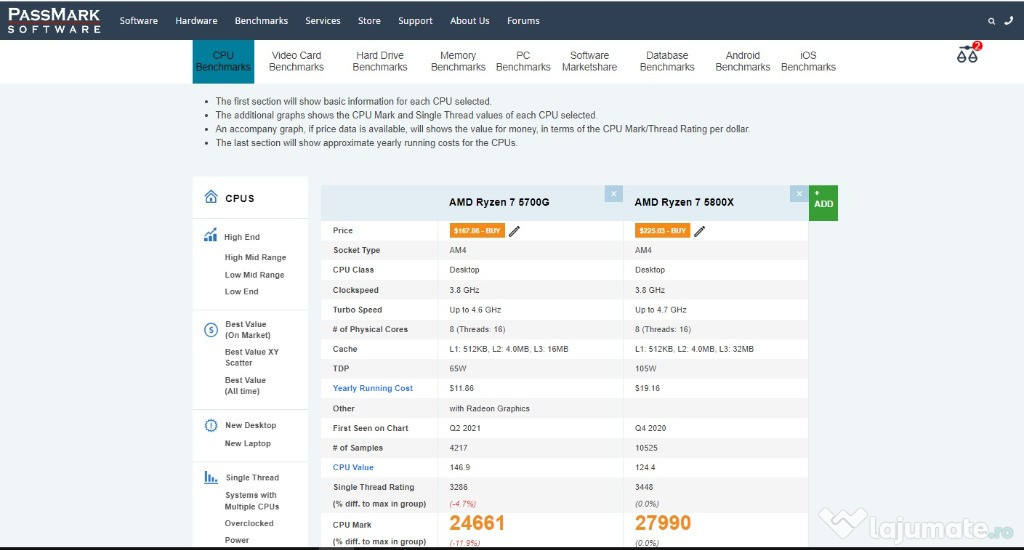Click the New Desktop clock icon
The image size is (1024, 550).
[211, 425]
